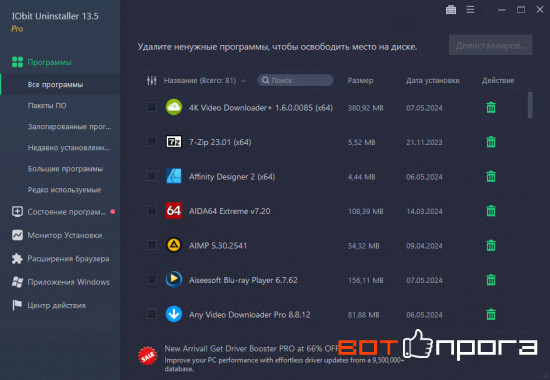Click the AIDA64 red 64 icon
This screenshot has width=550, height=380.
pos(174,211)
